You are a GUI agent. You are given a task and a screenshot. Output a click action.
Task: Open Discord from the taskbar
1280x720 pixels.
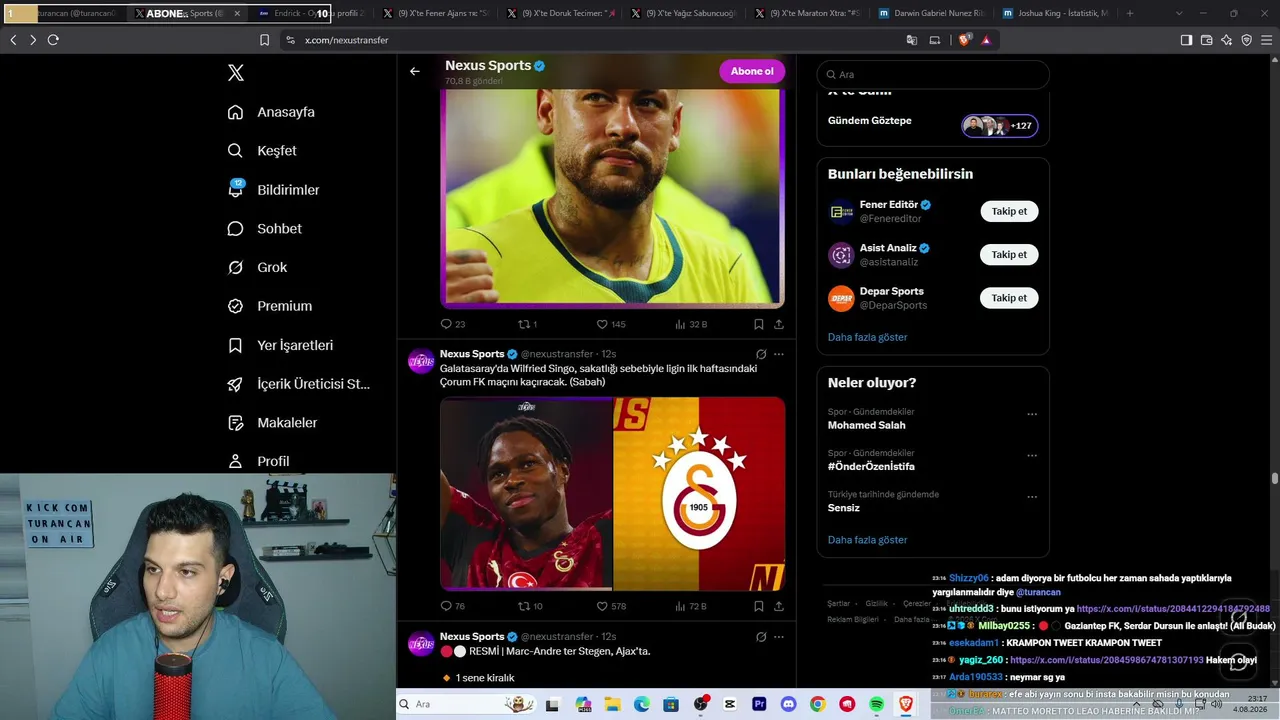click(788, 704)
